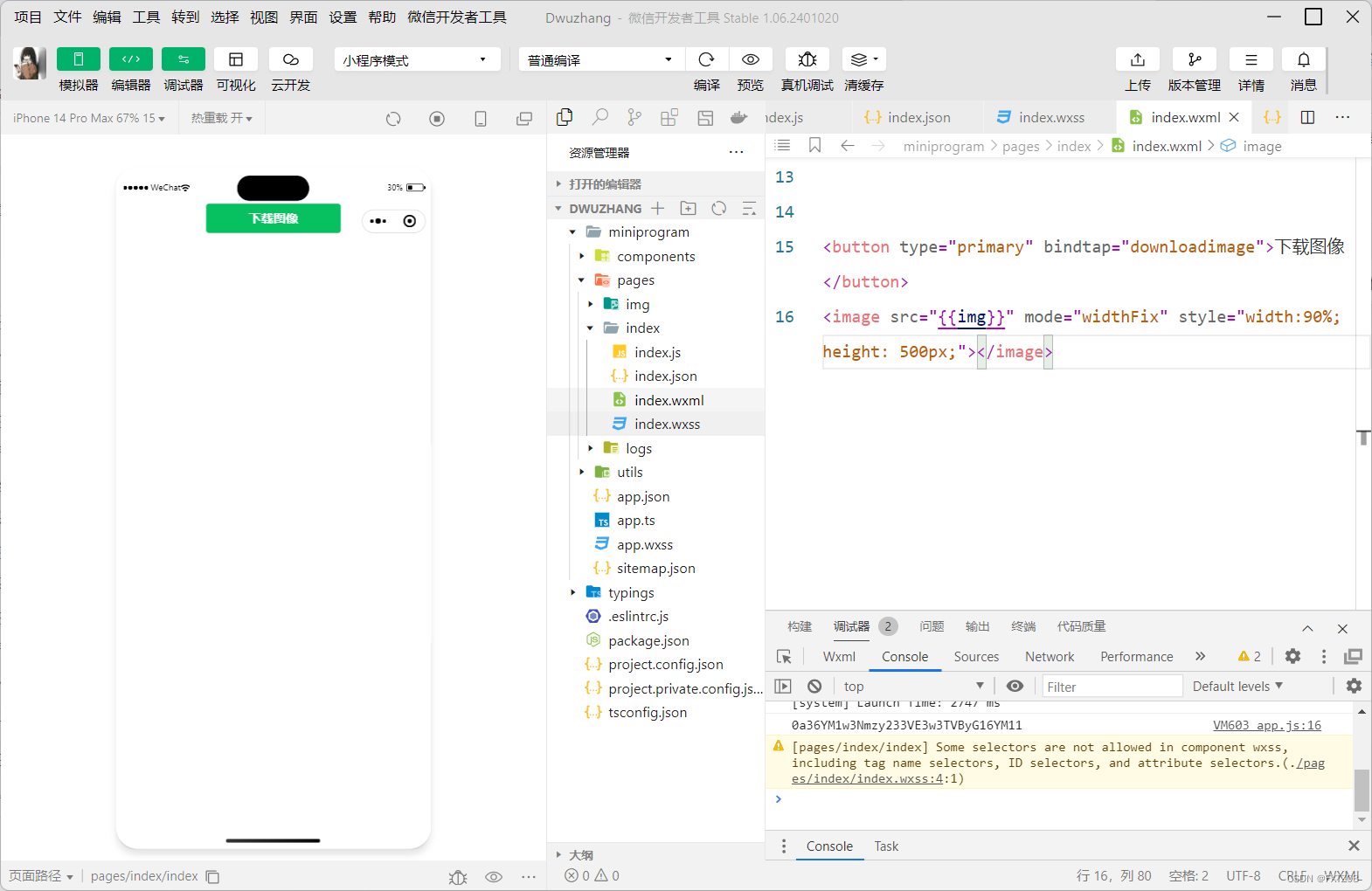Switch to the 问题 panel tab
The height and width of the screenshot is (891, 1372).
pyautogui.click(x=932, y=626)
